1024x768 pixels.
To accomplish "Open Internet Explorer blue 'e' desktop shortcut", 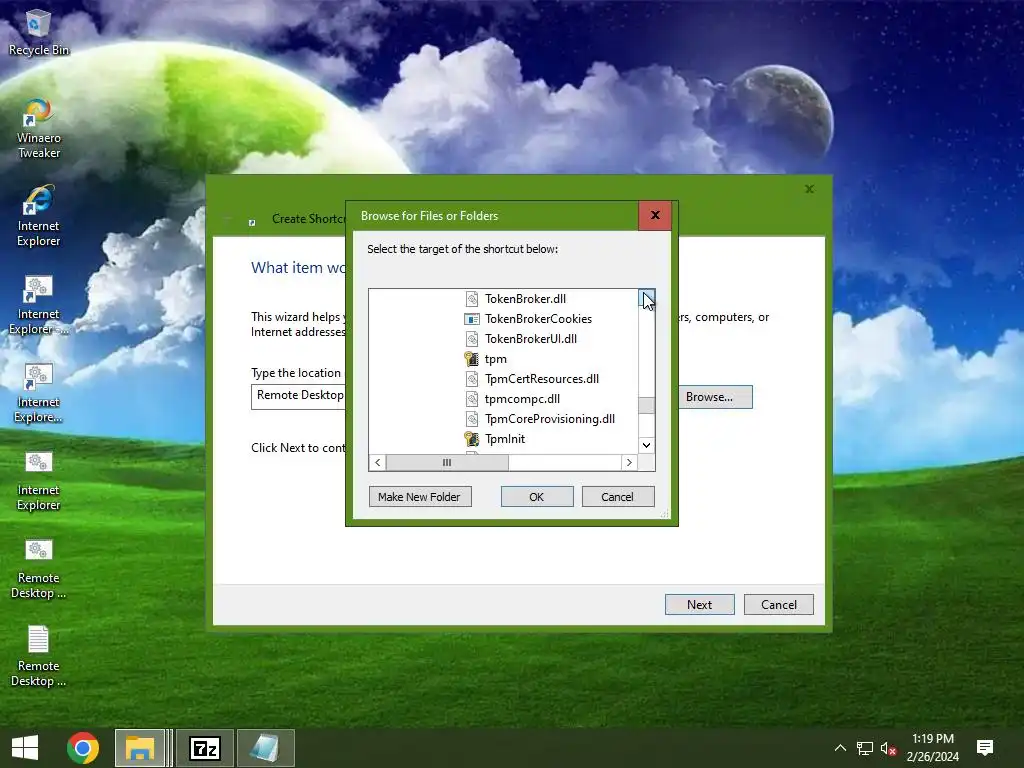I will tap(39, 216).
